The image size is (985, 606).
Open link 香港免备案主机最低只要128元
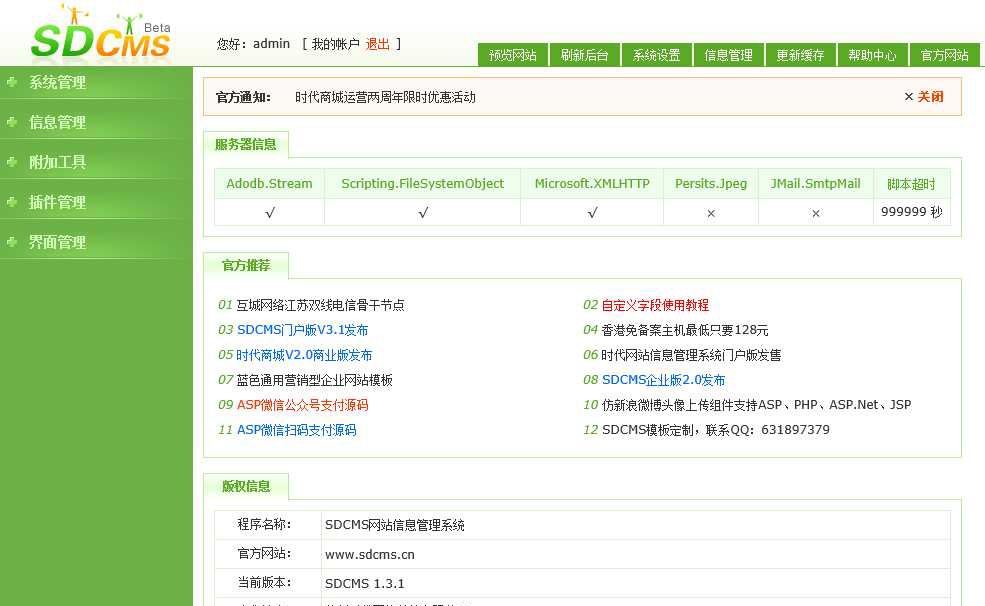coord(685,330)
